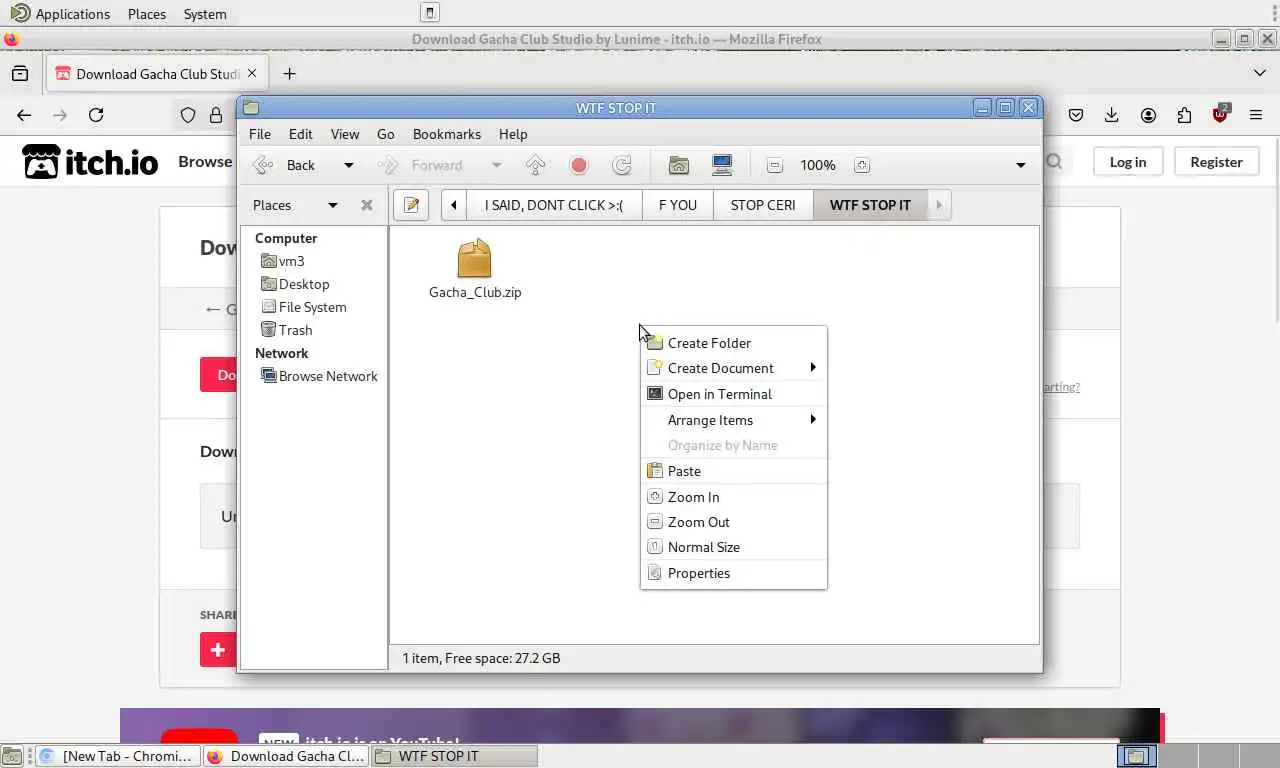
Task: Open File System in the sidebar
Action: [303, 307]
